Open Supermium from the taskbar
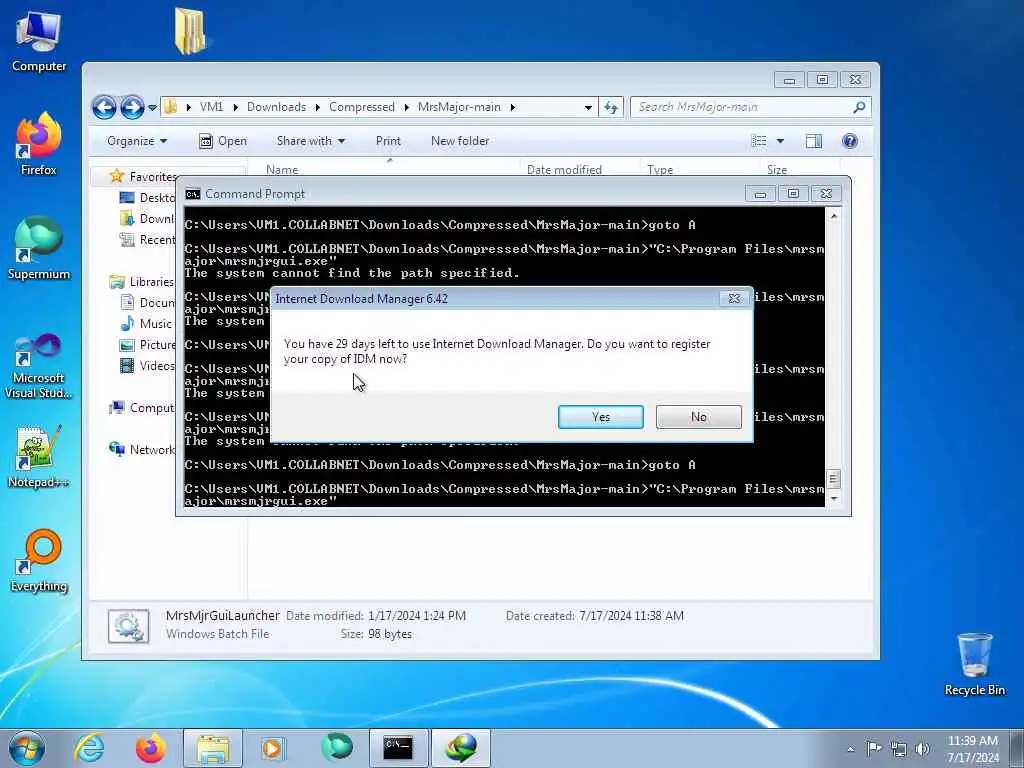The image size is (1024, 768). 336,748
